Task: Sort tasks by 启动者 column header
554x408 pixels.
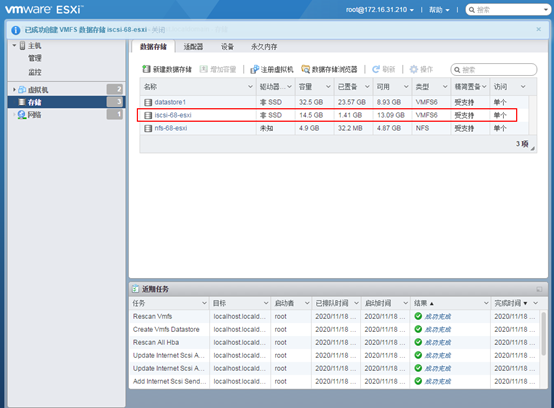Action: click(284, 303)
